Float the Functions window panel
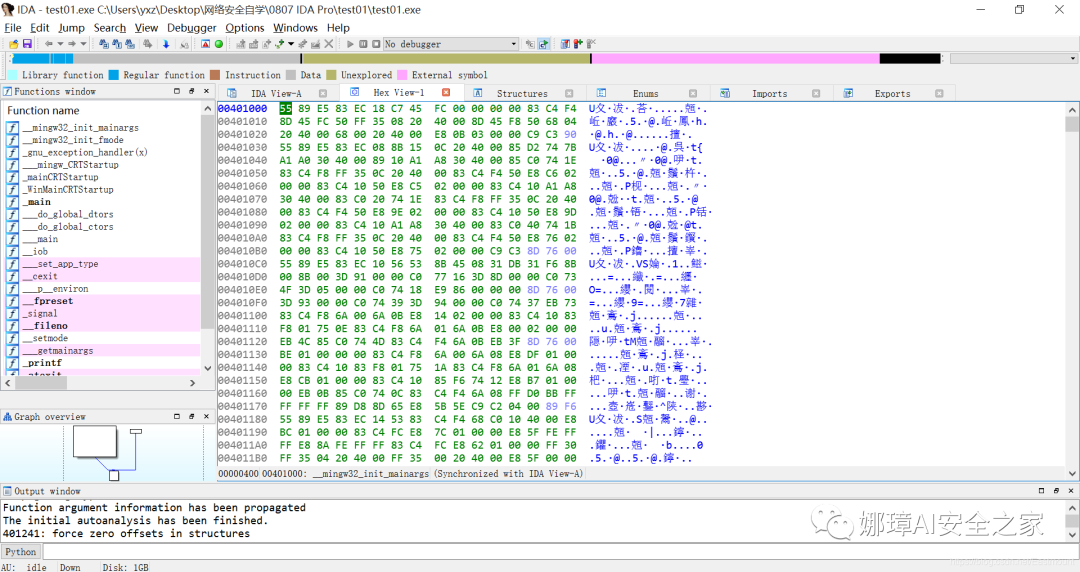 [x=191, y=91]
